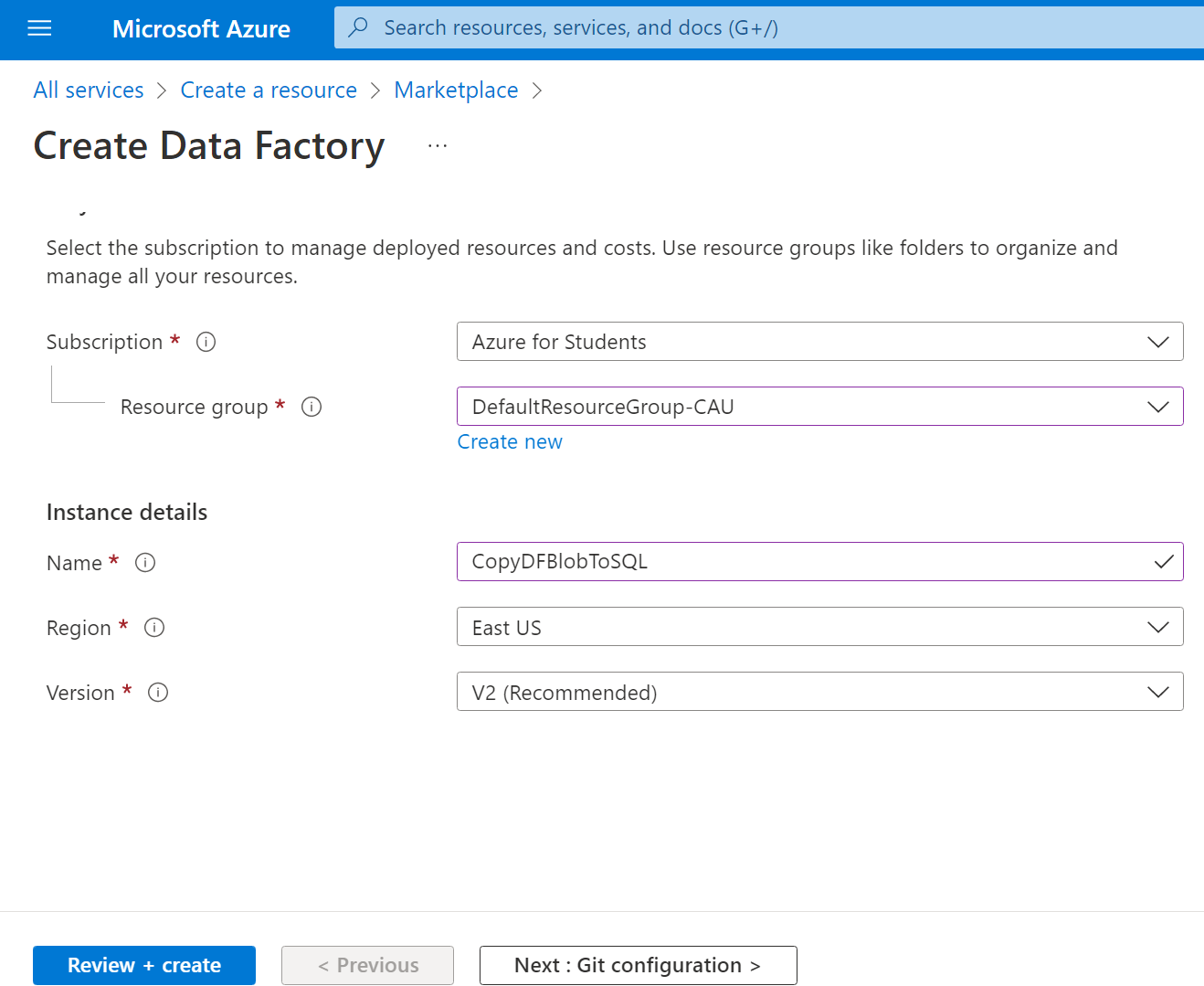Click the Instance details heading
Screen dimensions: 1204x986
click(127, 513)
